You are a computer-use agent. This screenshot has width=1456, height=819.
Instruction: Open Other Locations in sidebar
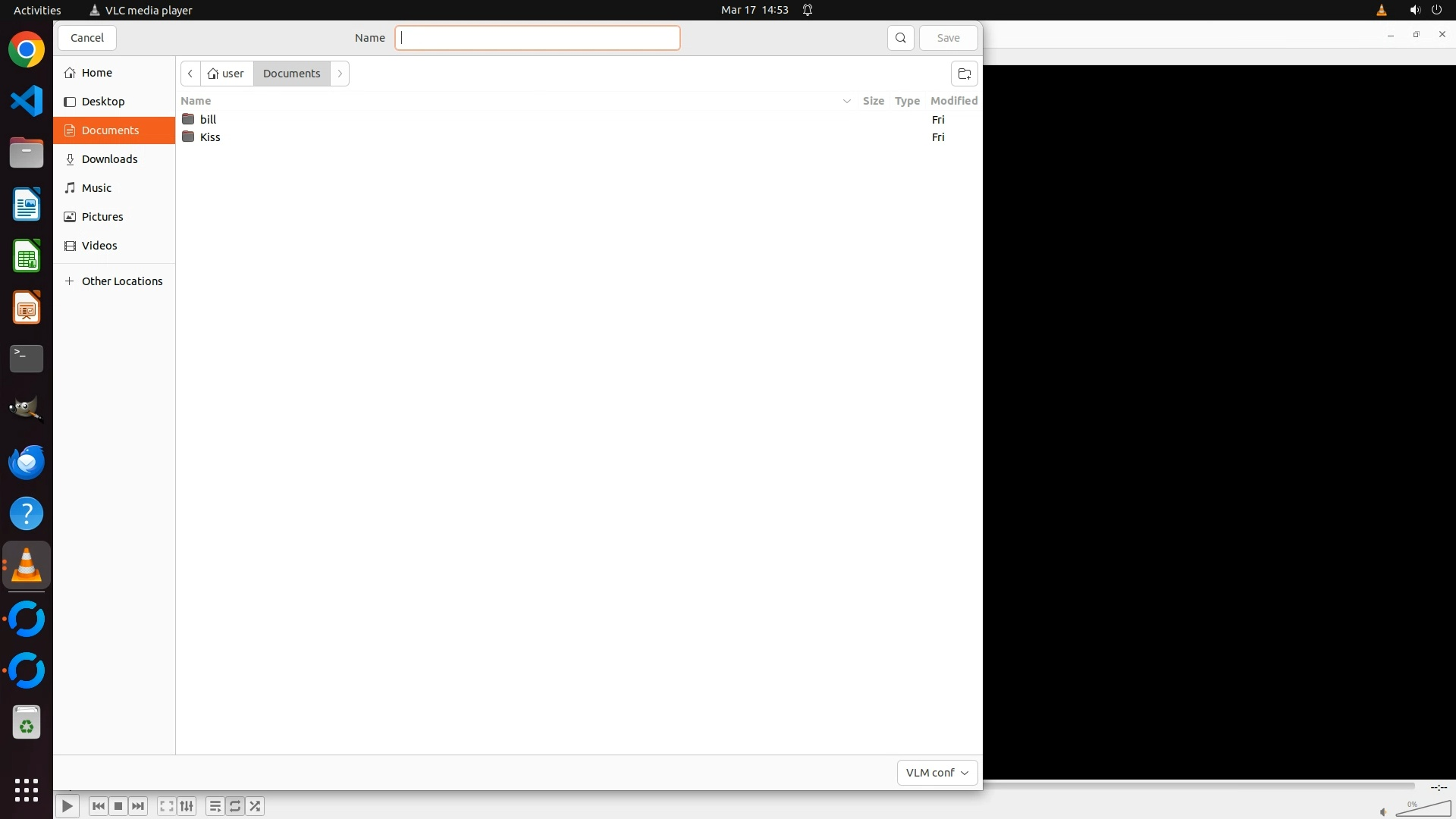pos(121,281)
